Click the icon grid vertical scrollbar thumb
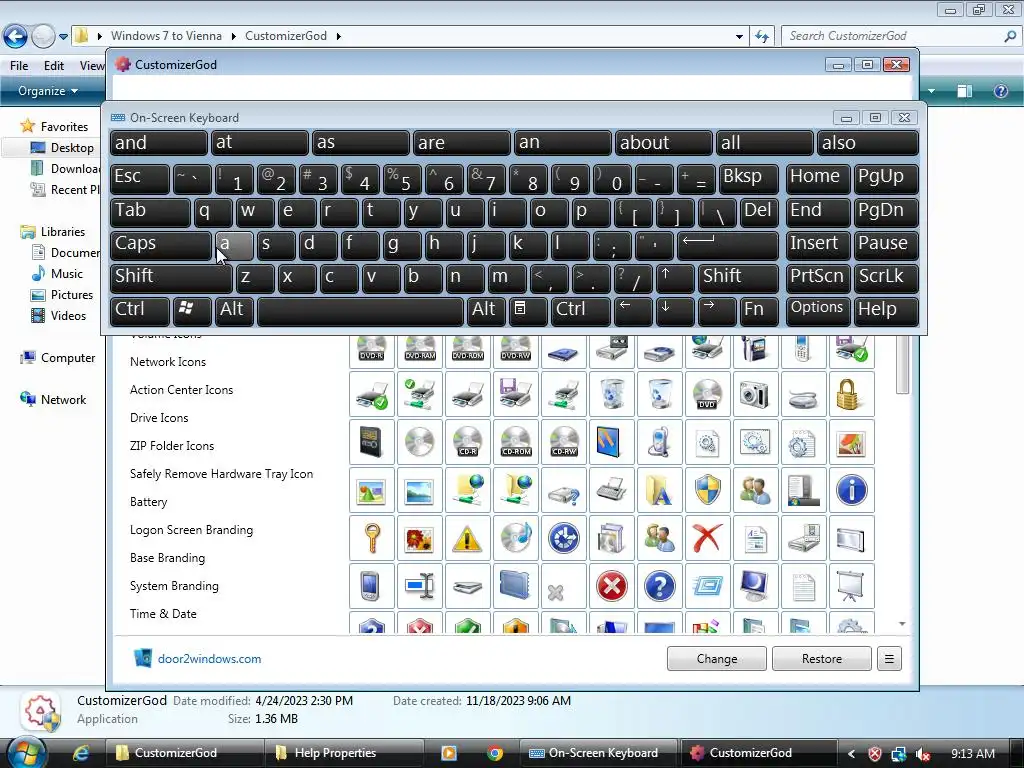Screen dimensions: 1024x768 coord(902,364)
